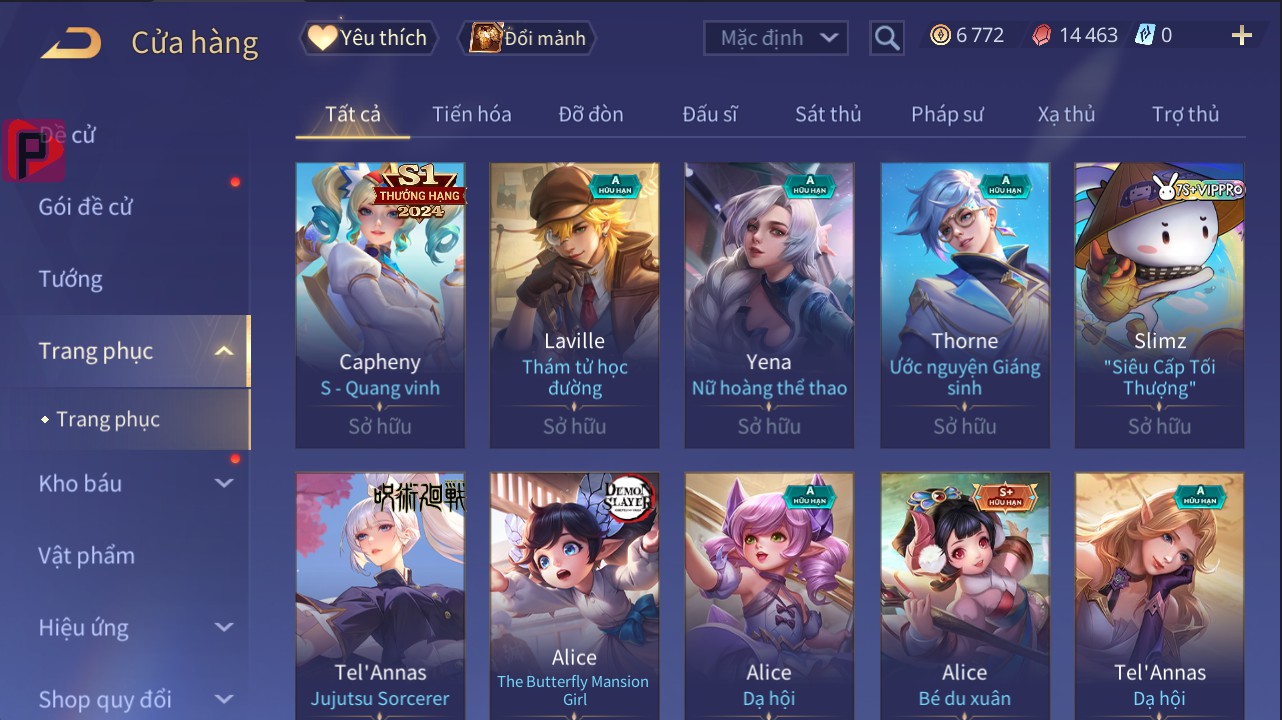
Task: Open the Mặc định sort dropdown
Action: 776,38
